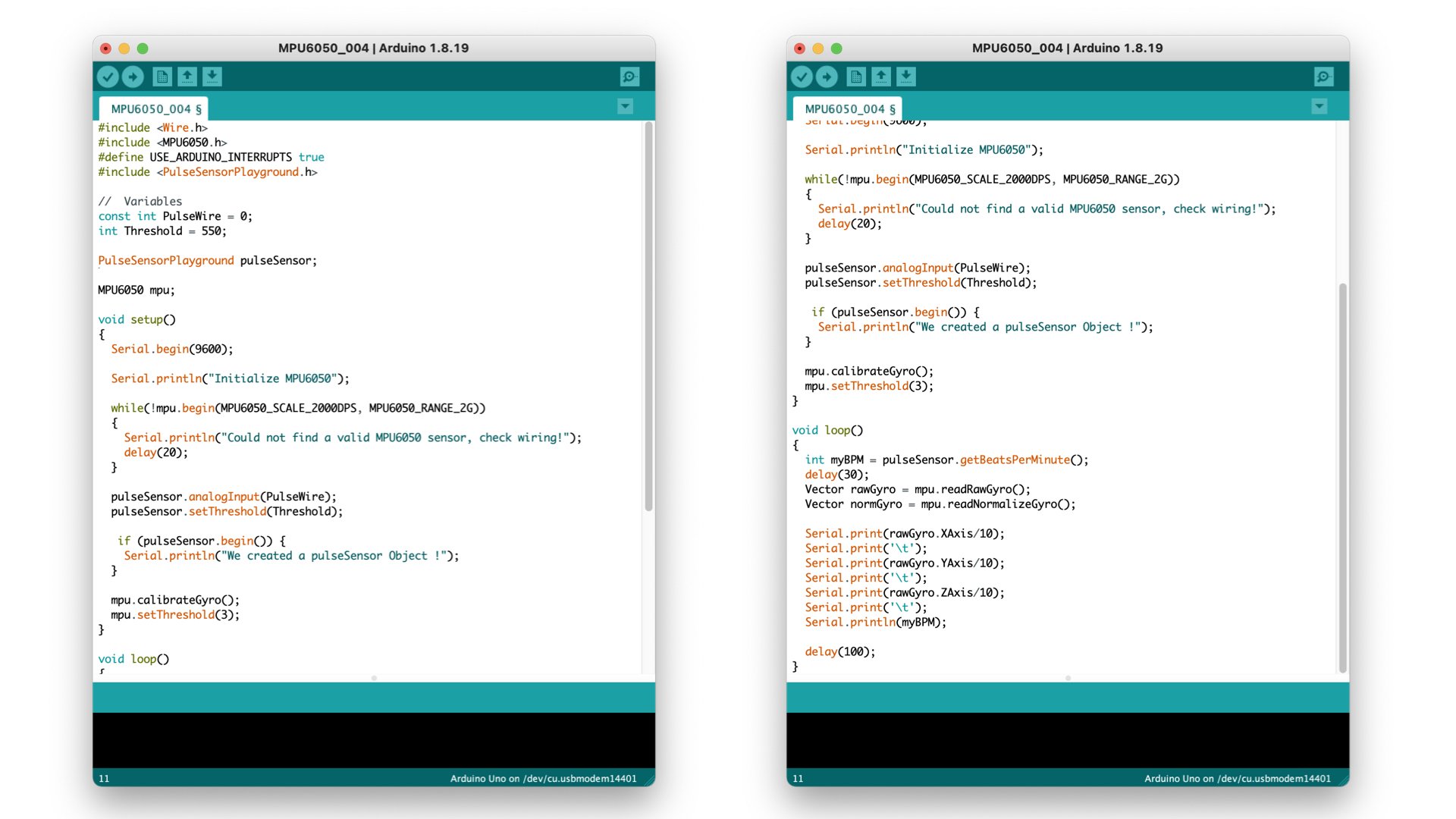
Task: Click 'mpu.calibrateGyro();' in right editor
Action: click(869, 371)
